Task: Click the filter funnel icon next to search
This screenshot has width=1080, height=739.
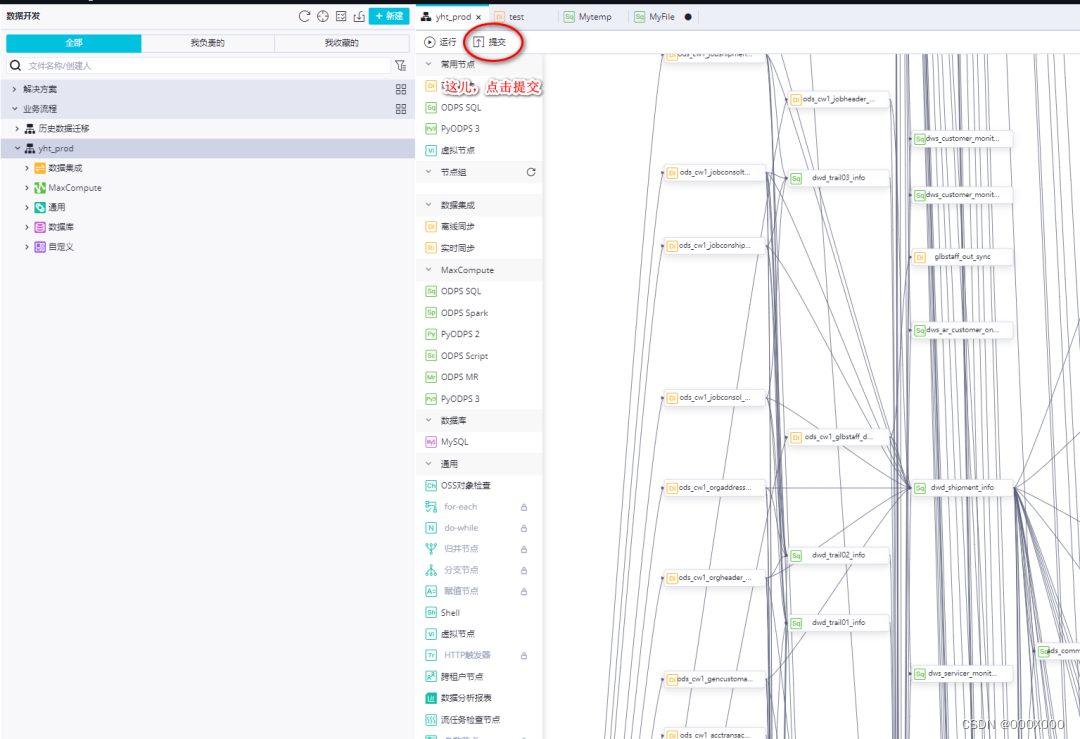Action: pyautogui.click(x=401, y=65)
